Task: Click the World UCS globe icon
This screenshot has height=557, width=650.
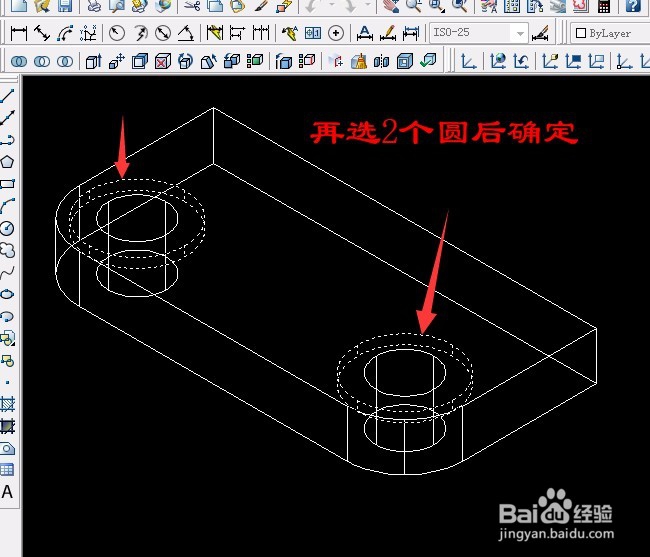Action: [x=498, y=62]
